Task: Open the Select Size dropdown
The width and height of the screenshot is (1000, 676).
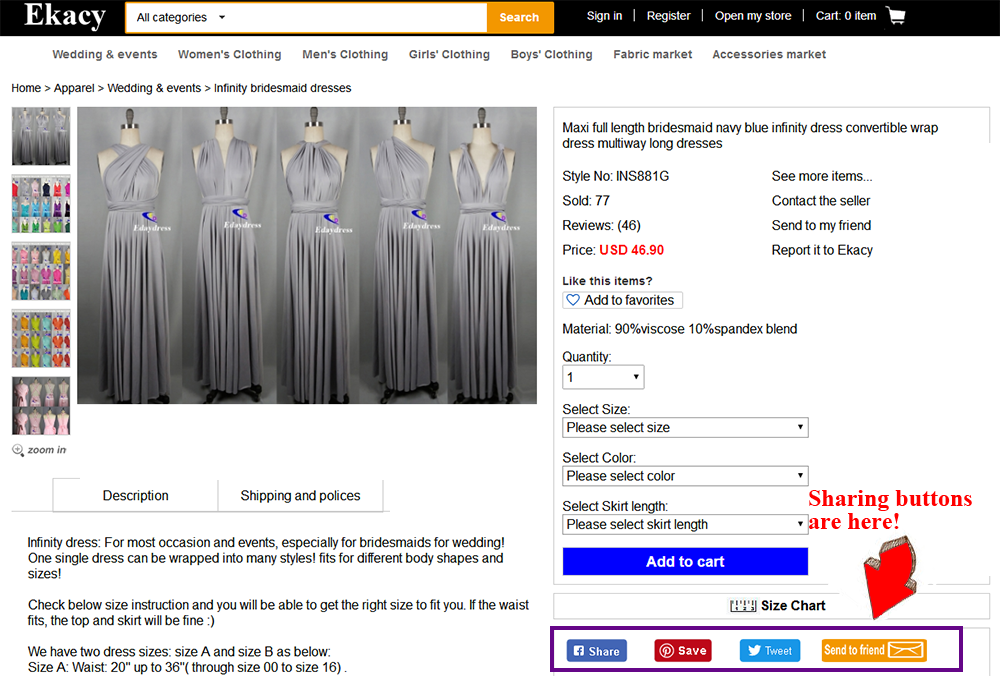Action: click(x=685, y=428)
